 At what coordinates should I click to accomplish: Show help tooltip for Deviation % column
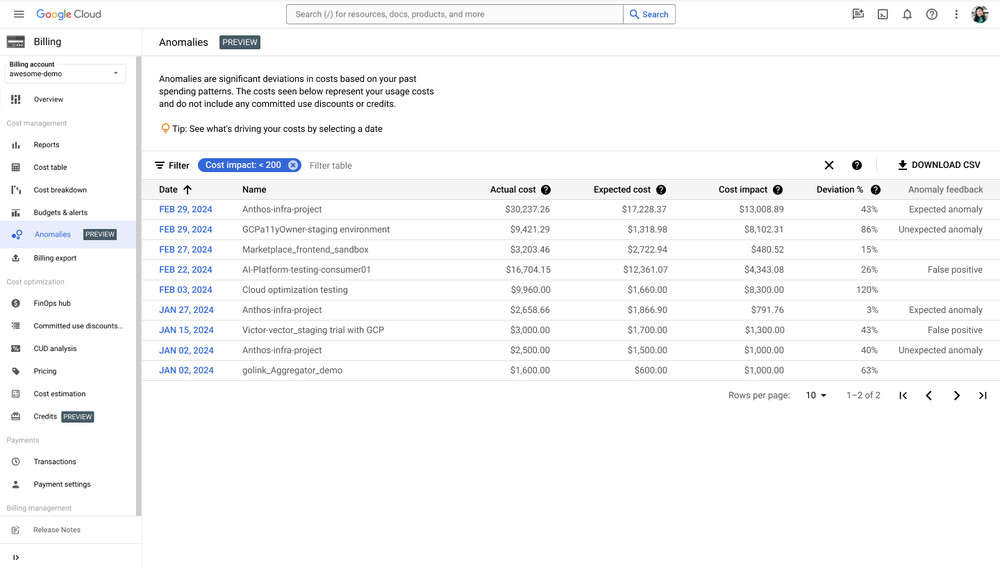pyautogui.click(x=875, y=190)
